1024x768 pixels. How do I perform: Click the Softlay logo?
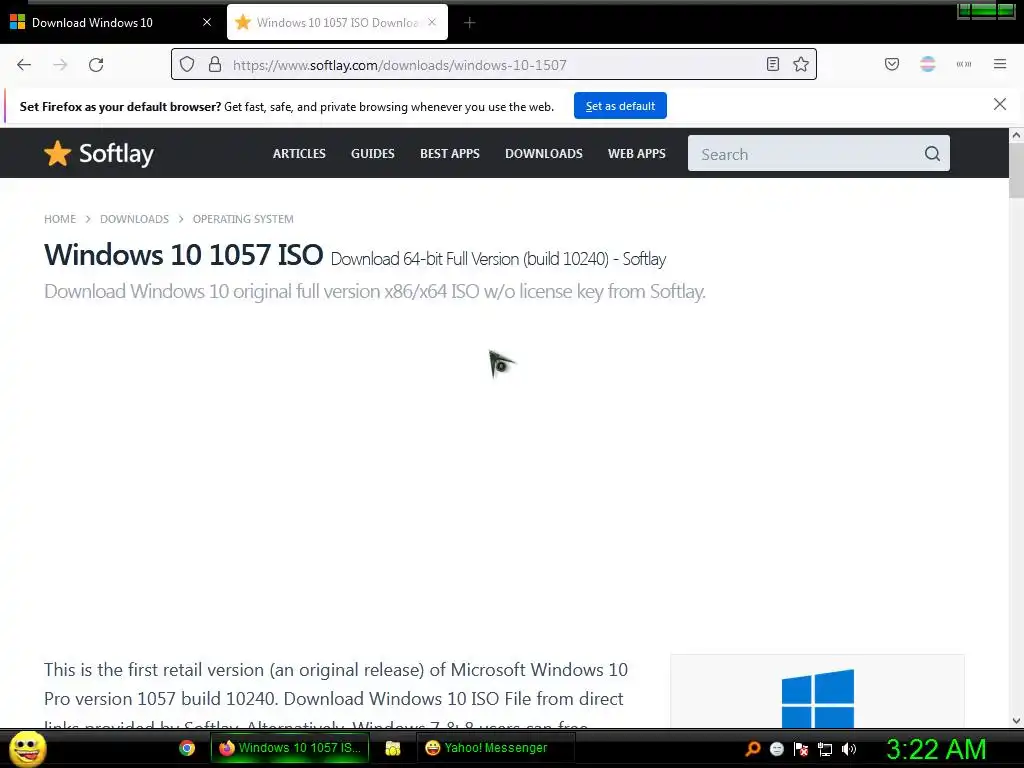[99, 154]
